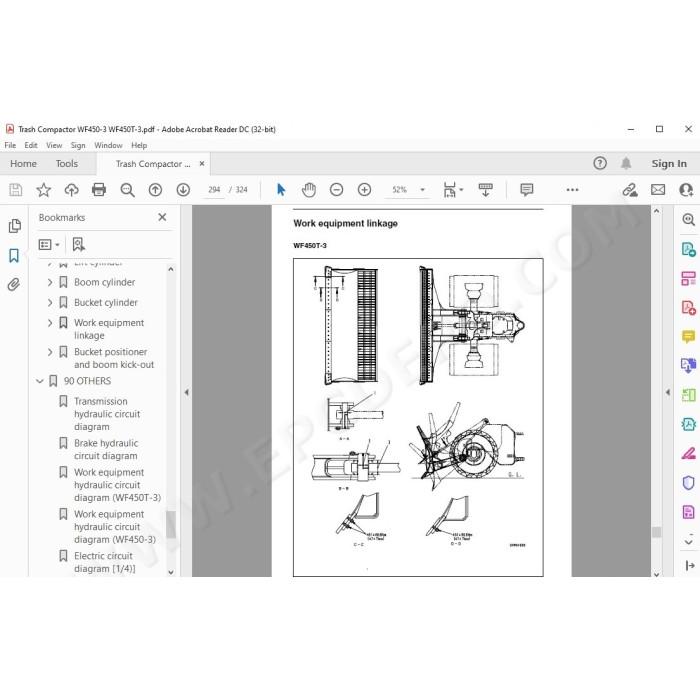
Task: Expand the Boom cylinder bookmark
Action: 50,282
